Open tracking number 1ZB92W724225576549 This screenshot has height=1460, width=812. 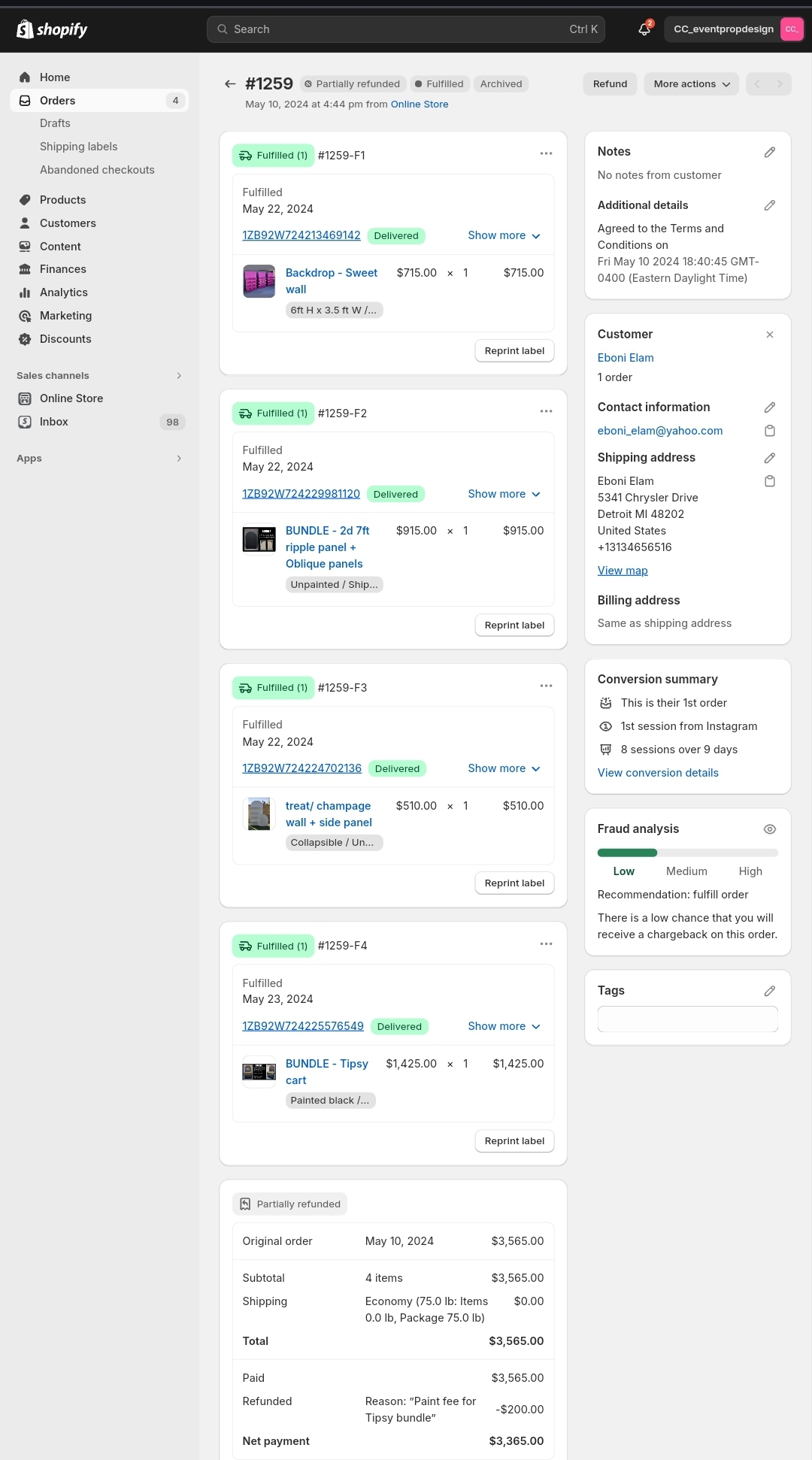[303, 1026]
